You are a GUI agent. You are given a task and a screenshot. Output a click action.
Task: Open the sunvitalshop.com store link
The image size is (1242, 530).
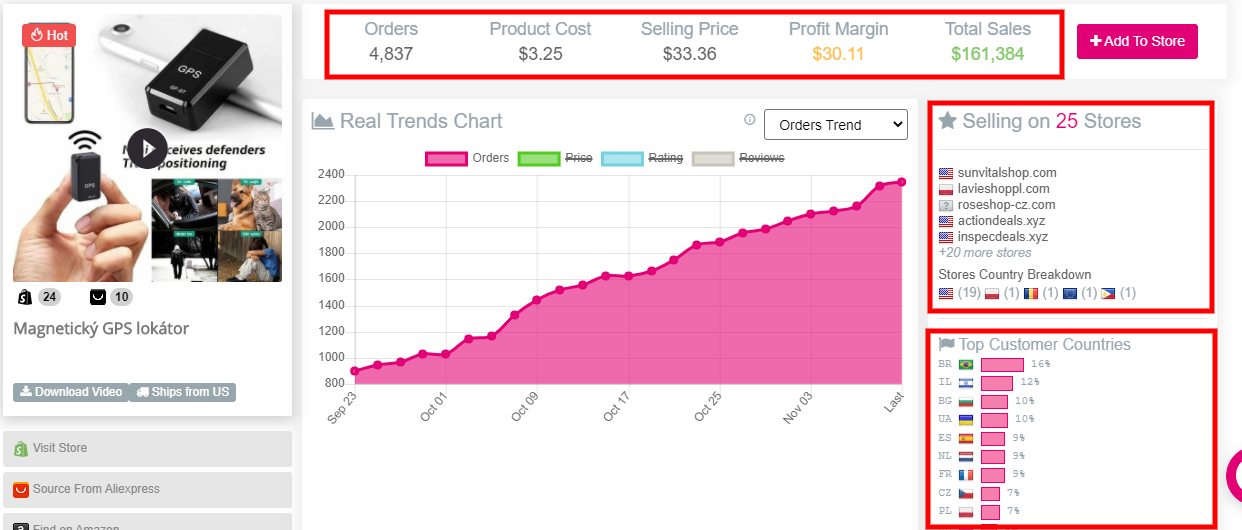1006,173
